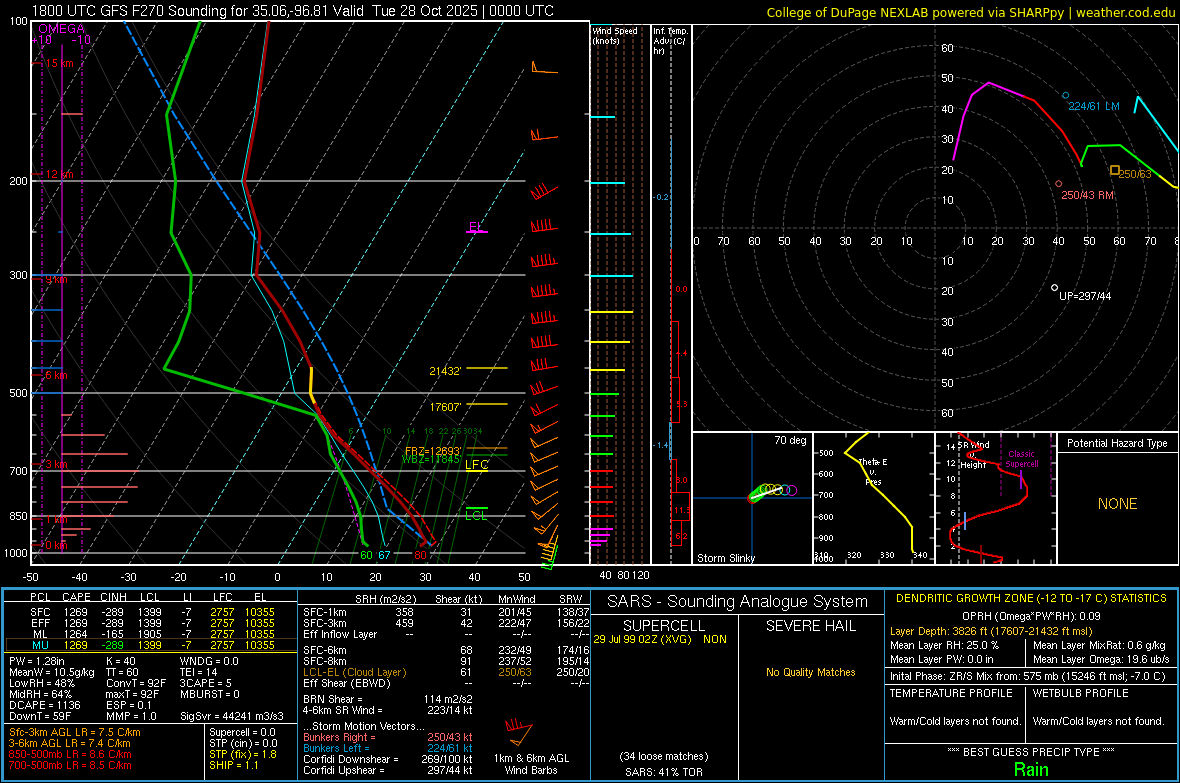Click the FRZ=12693' freezing level label

[433, 452]
